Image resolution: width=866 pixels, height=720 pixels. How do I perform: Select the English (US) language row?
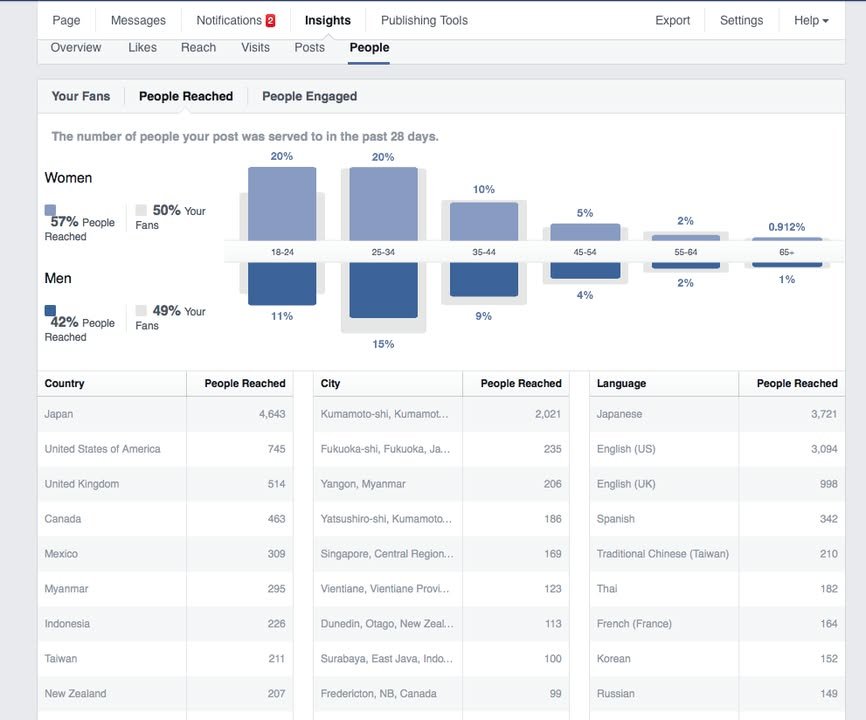[717, 449]
